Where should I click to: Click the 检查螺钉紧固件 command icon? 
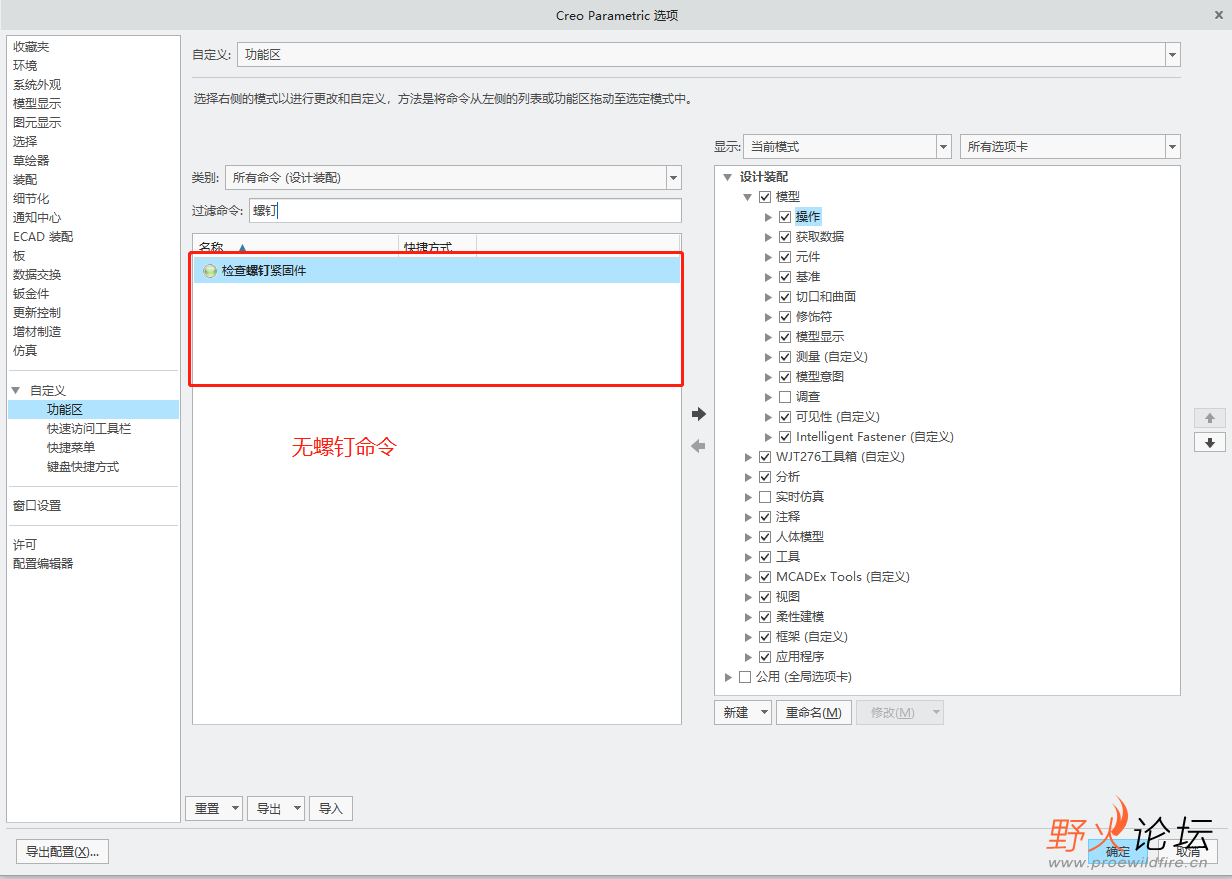click(x=210, y=270)
